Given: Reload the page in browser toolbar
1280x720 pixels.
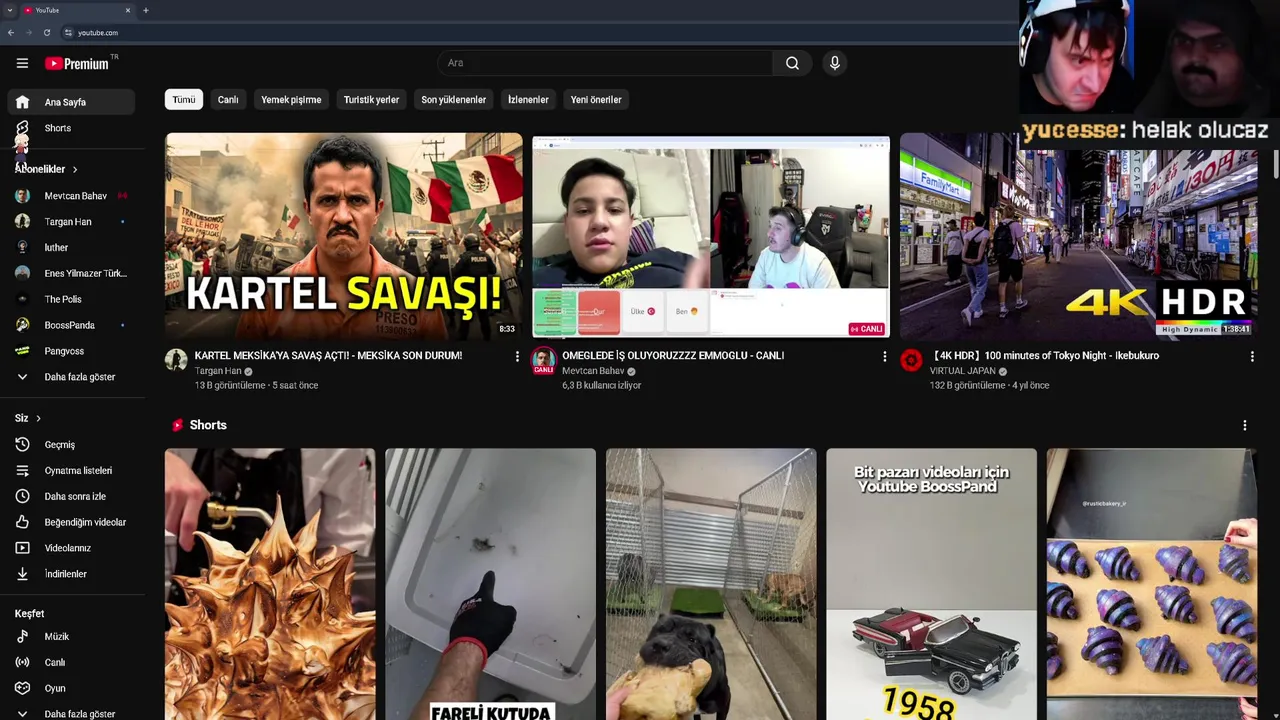Looking at the screenshot, I should [47, 32].
